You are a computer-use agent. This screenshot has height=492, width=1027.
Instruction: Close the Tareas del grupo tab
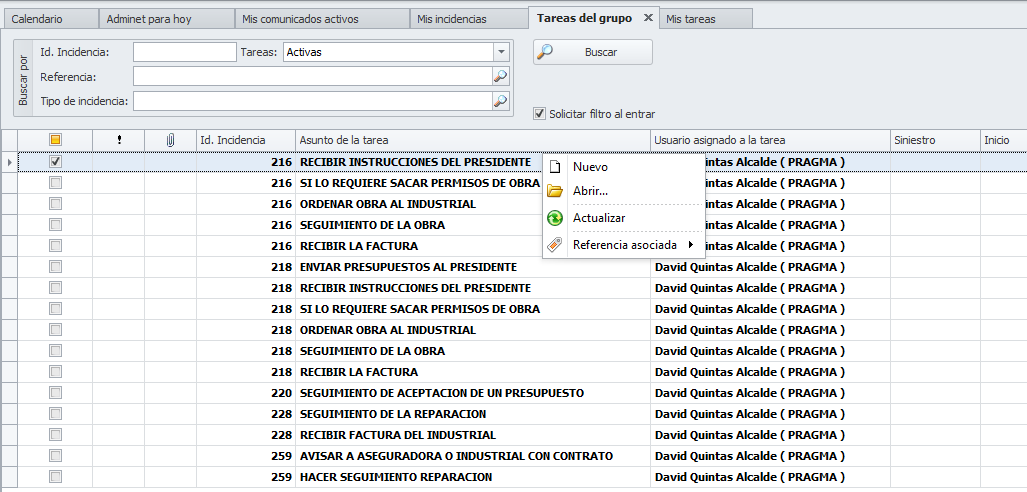(648, 18)
